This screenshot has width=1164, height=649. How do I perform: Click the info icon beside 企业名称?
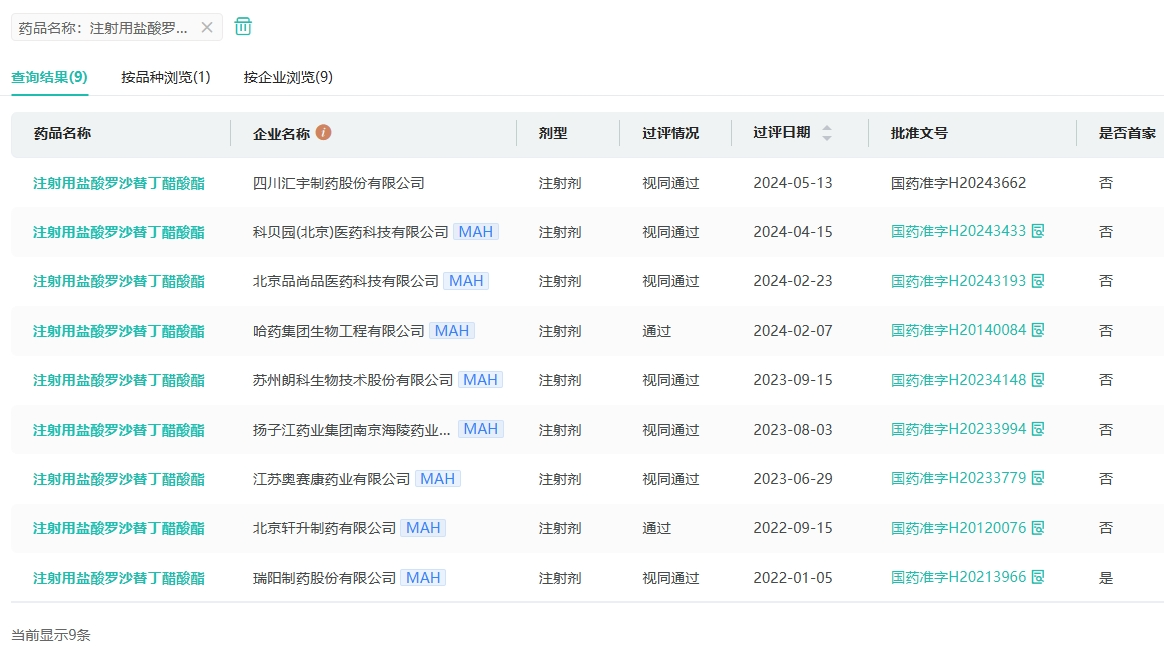tap(323, 132)
